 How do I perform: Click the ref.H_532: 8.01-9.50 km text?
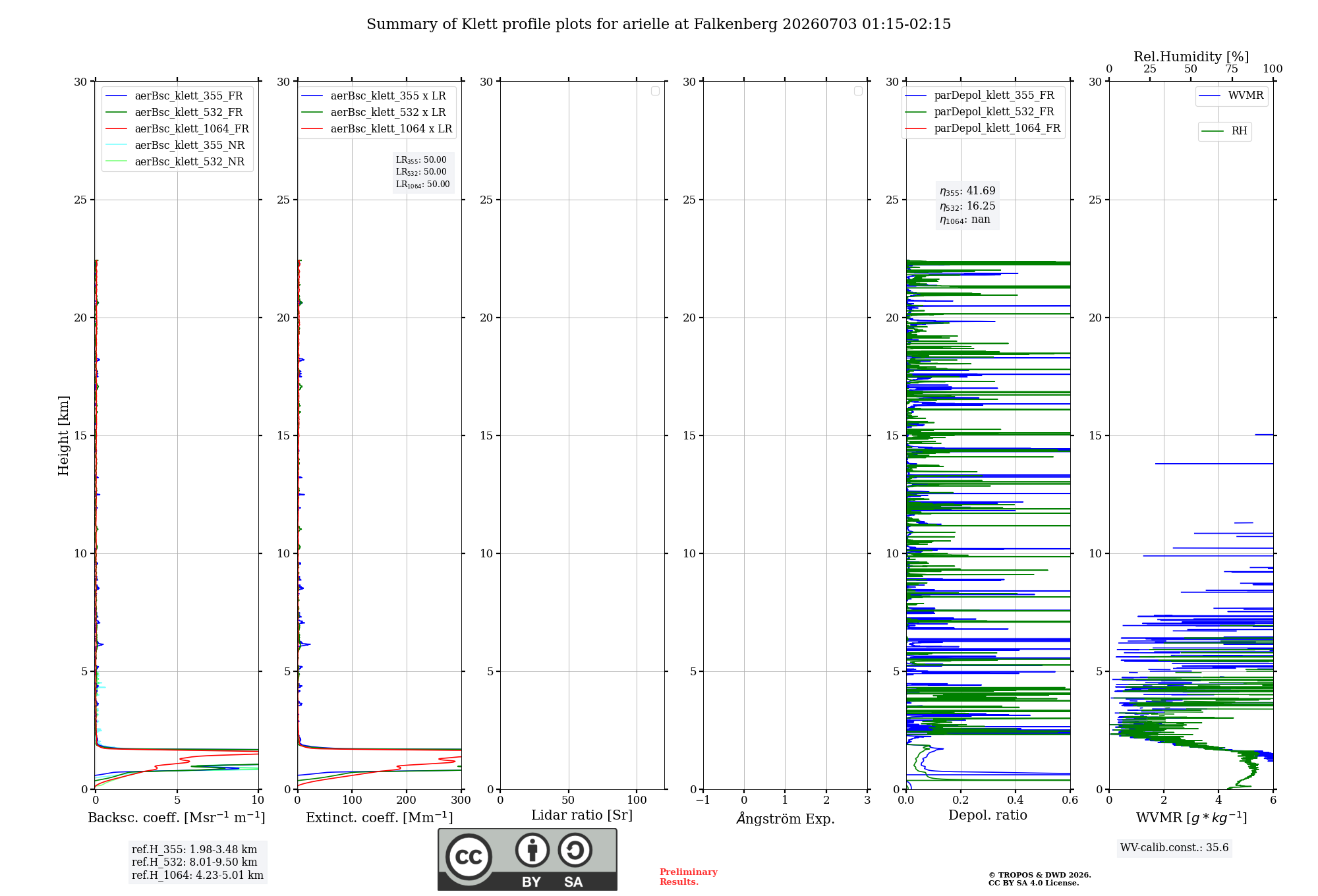coord(194,862)
